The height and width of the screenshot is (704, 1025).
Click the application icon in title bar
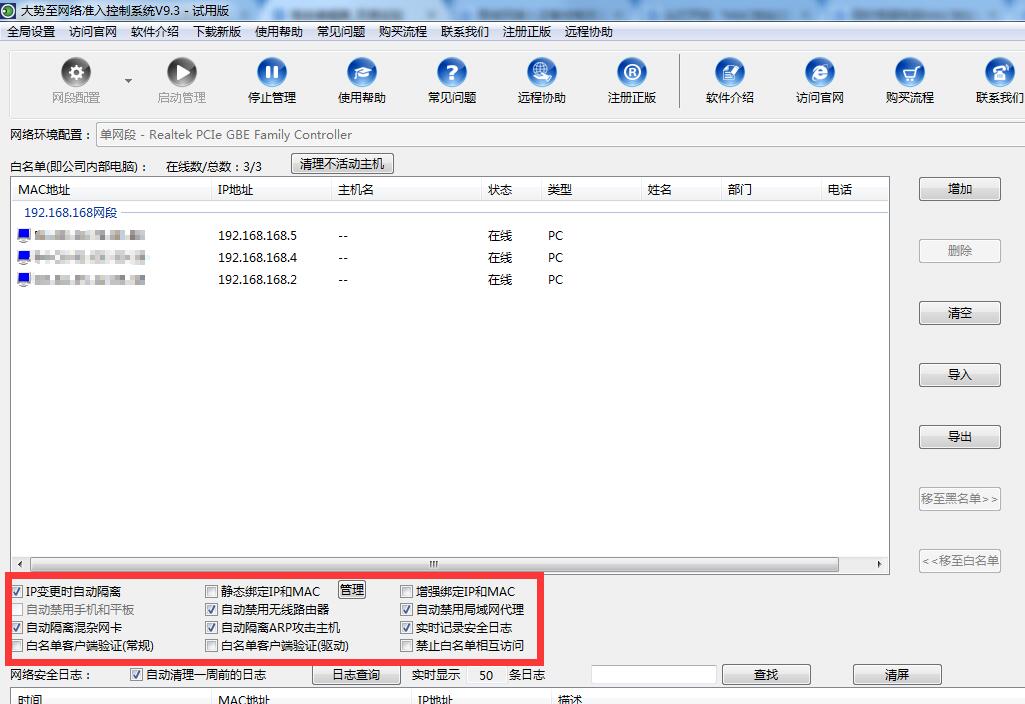(8, 10)
